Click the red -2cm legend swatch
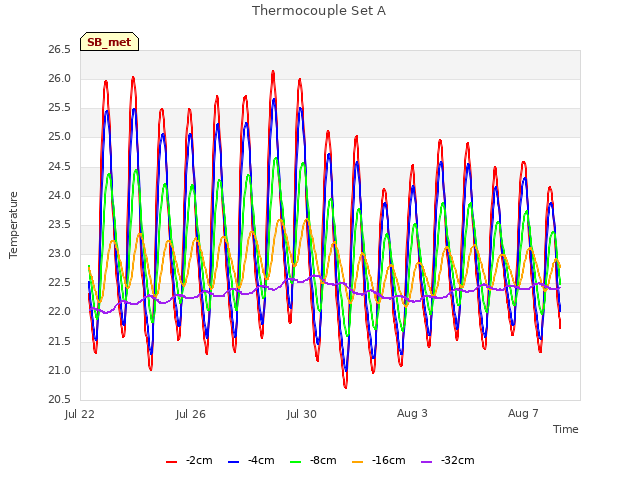 (171, 462)
